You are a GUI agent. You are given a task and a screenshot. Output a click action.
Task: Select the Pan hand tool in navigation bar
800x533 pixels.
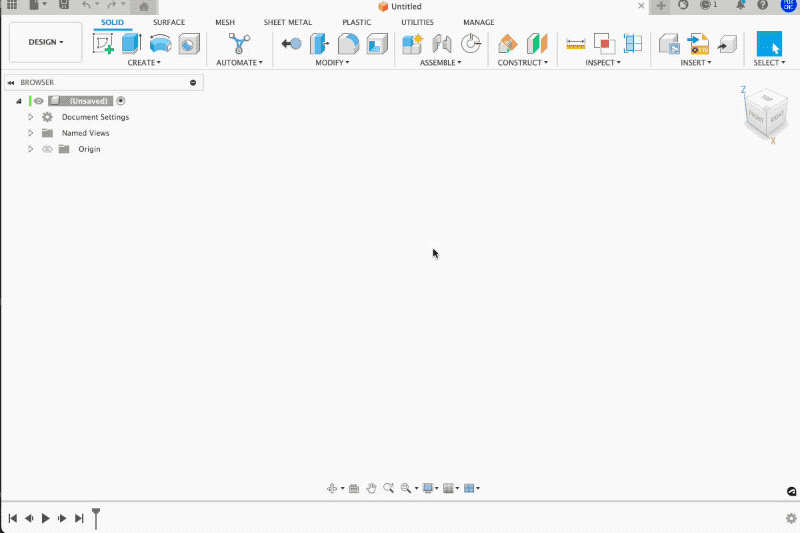click(x=371, y=488)
